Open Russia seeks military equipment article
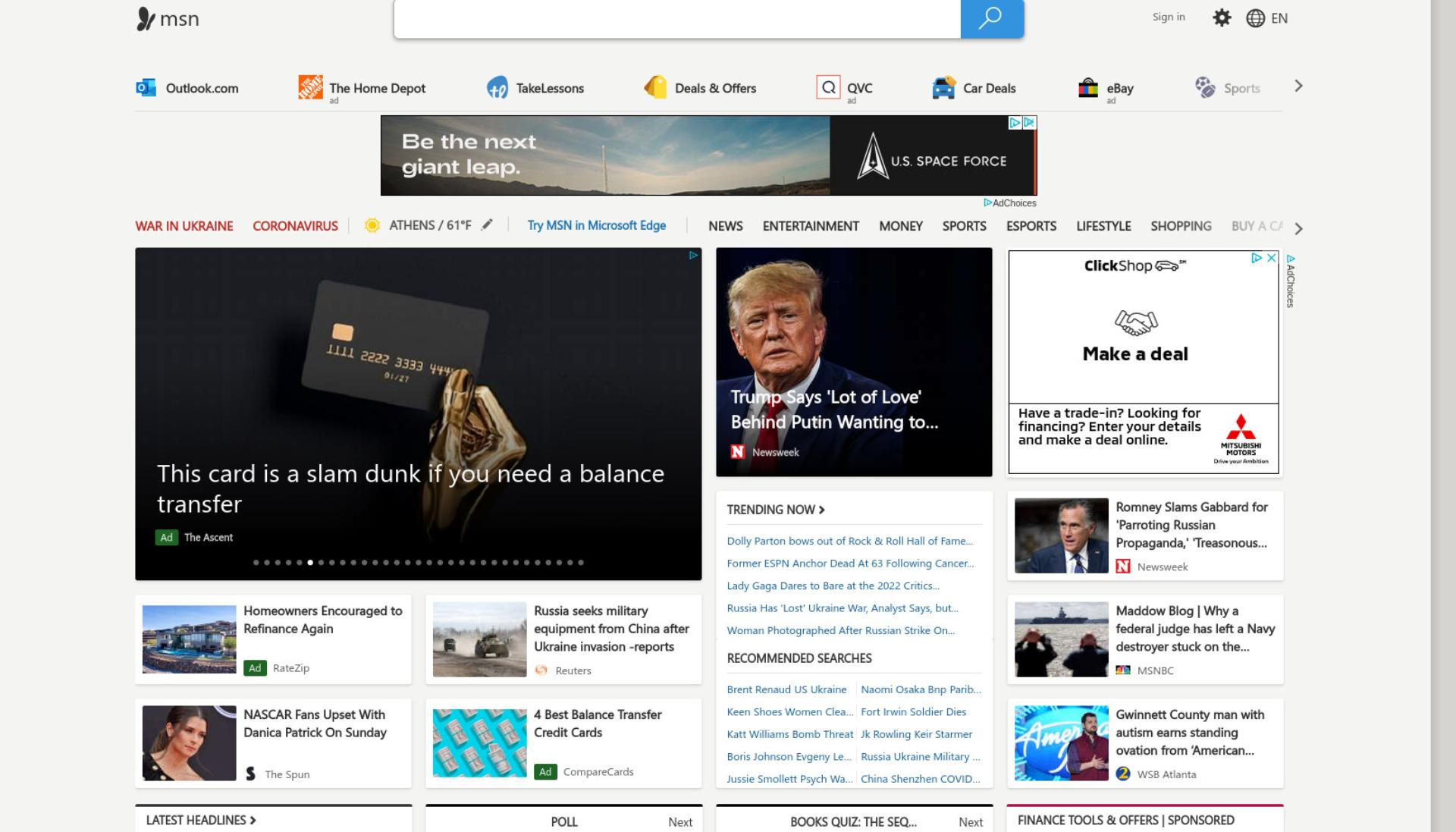 pyautogui.click(x=563, y=639)
